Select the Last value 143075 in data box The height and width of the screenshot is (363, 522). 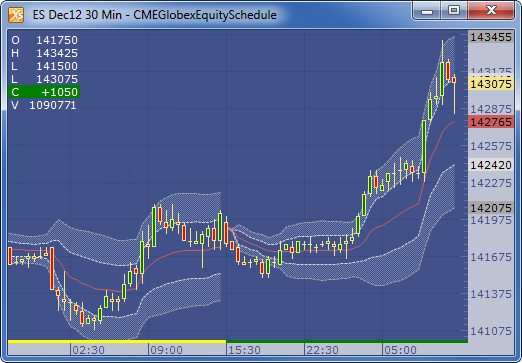(x=57, y=79)
